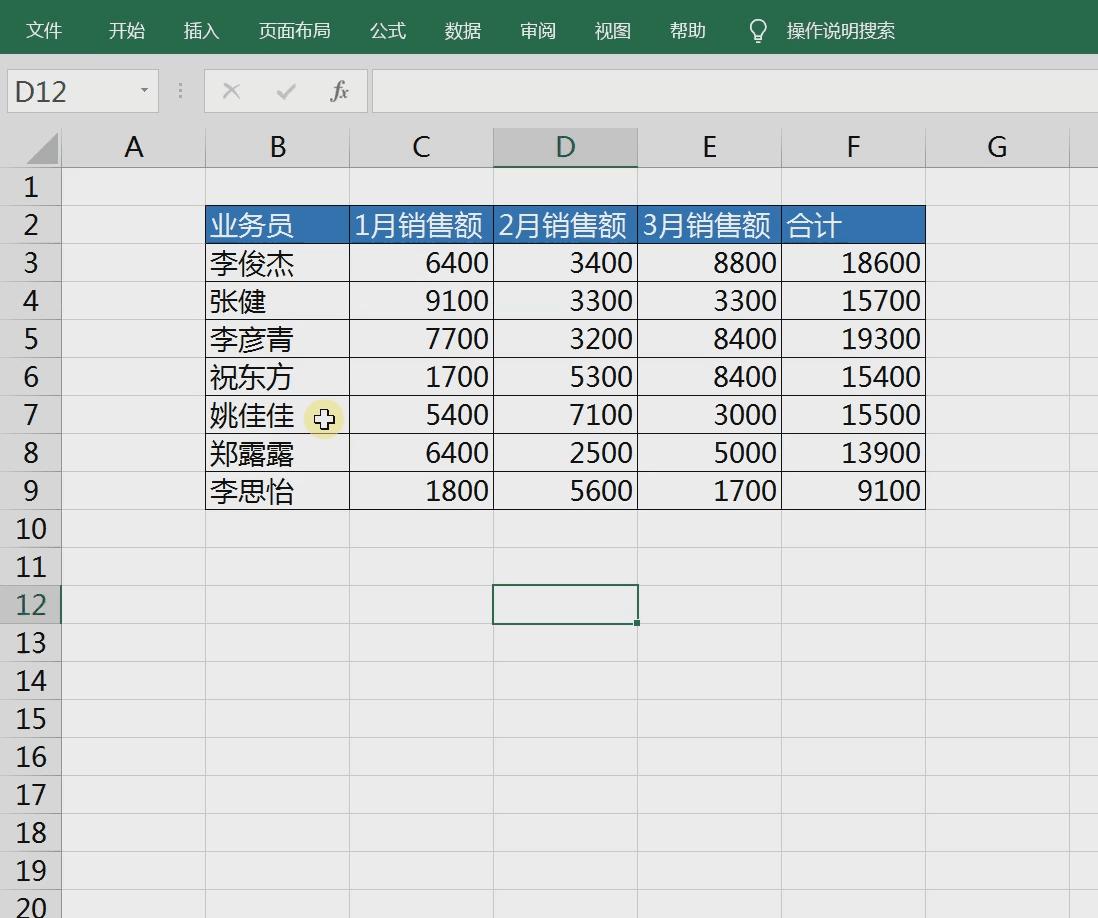The image size is (1098, 918).
Task: Switch to the 数据 ribbon tab
Action: tap(462, 30)
